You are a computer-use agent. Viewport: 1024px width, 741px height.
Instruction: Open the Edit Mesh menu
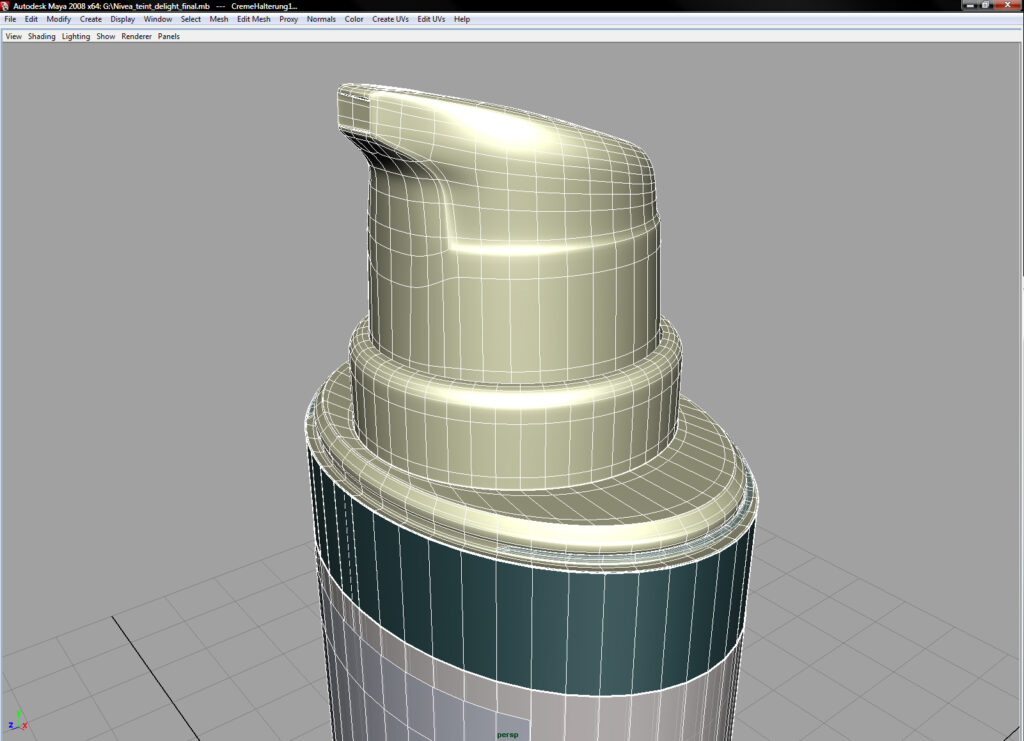[253, 19]
